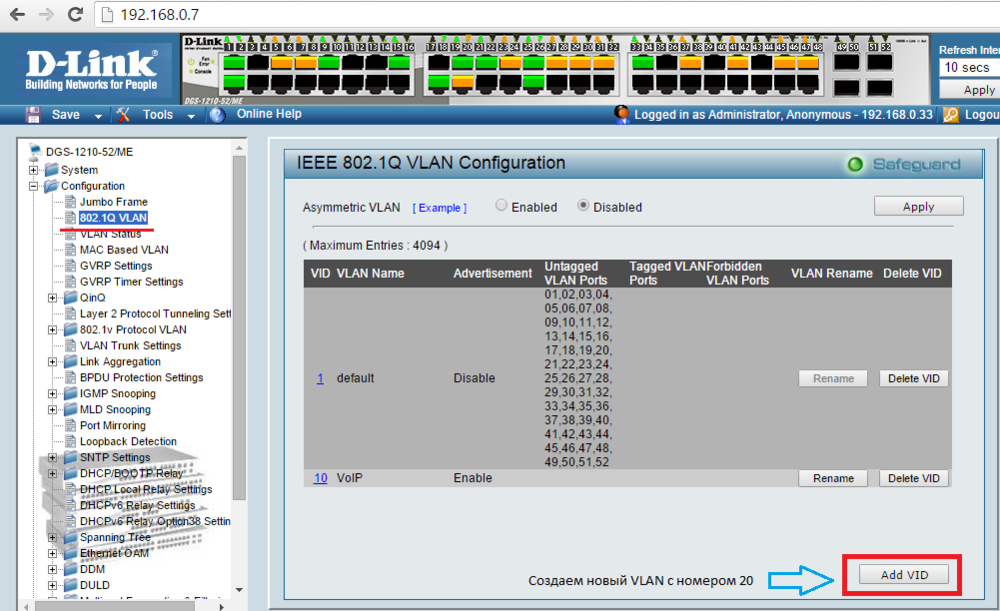
Task: Open the Tools dropdown menu
Action: (191, 116)
